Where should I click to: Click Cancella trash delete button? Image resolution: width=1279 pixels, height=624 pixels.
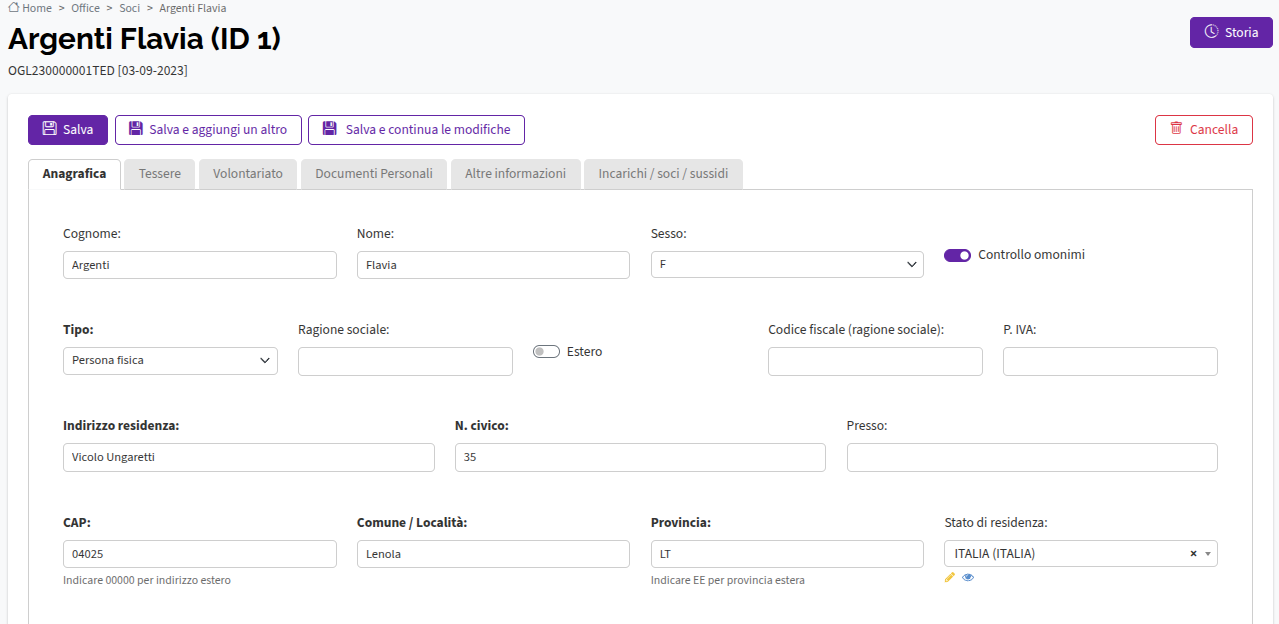[x=1204, y=130]
